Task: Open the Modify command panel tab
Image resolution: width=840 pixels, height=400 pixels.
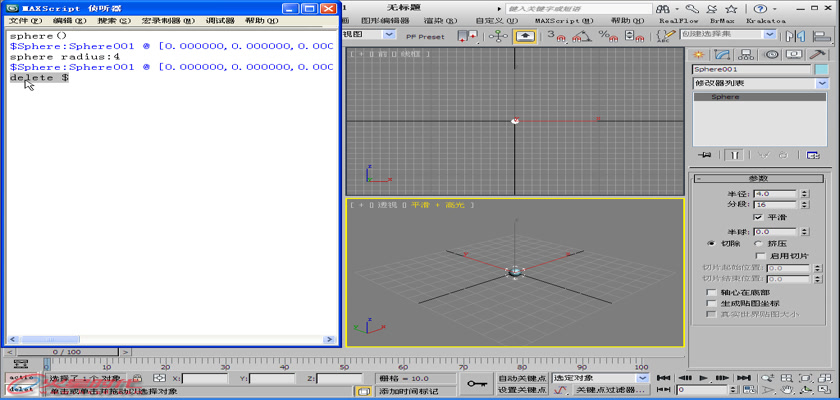Action: pos(722,55)
